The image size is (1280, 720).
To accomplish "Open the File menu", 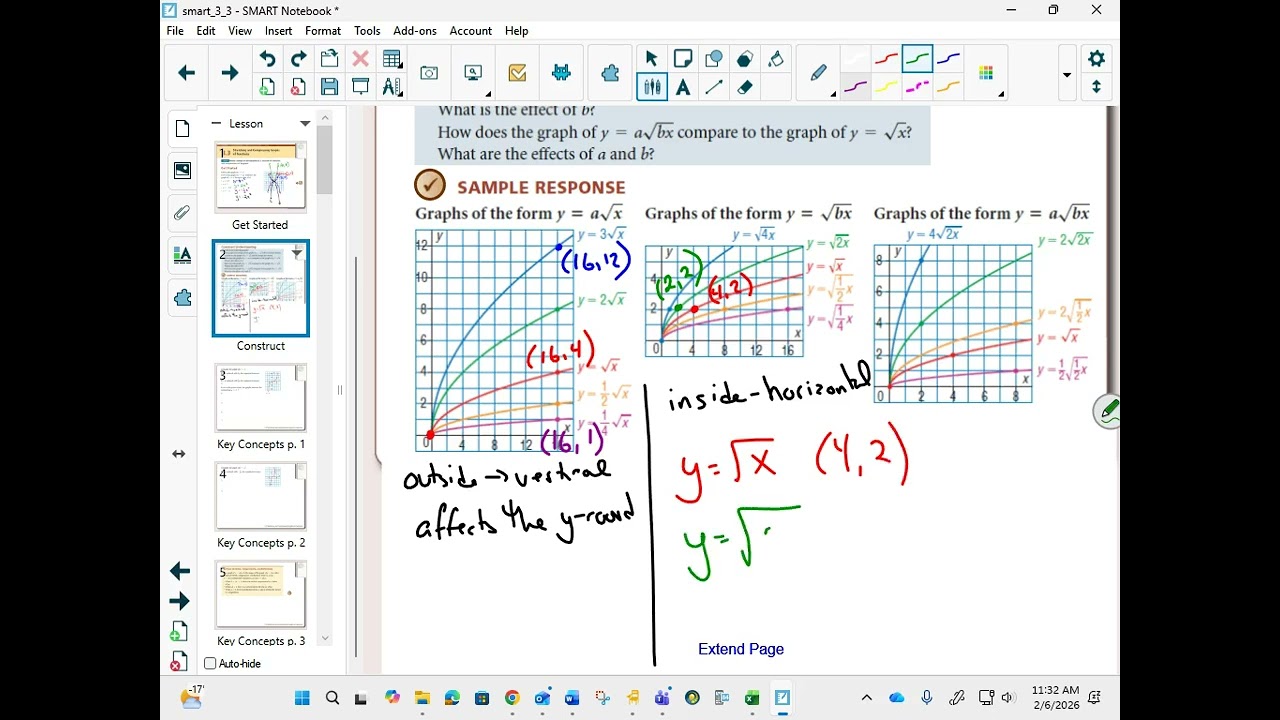I will coord(175,31).
